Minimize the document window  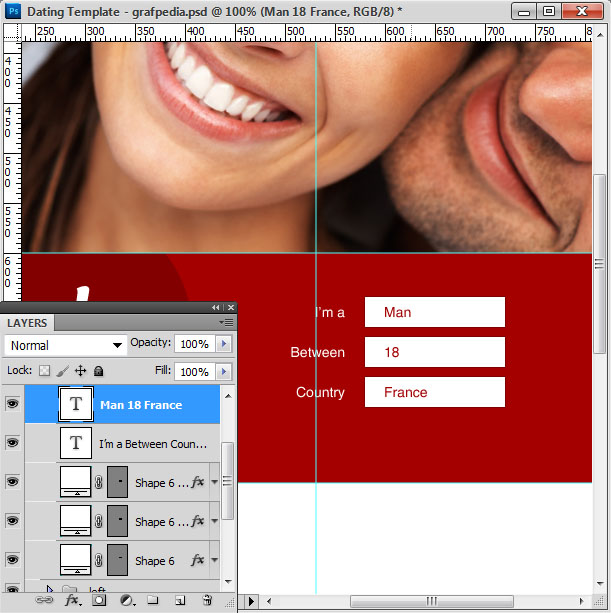click(523, 11)
